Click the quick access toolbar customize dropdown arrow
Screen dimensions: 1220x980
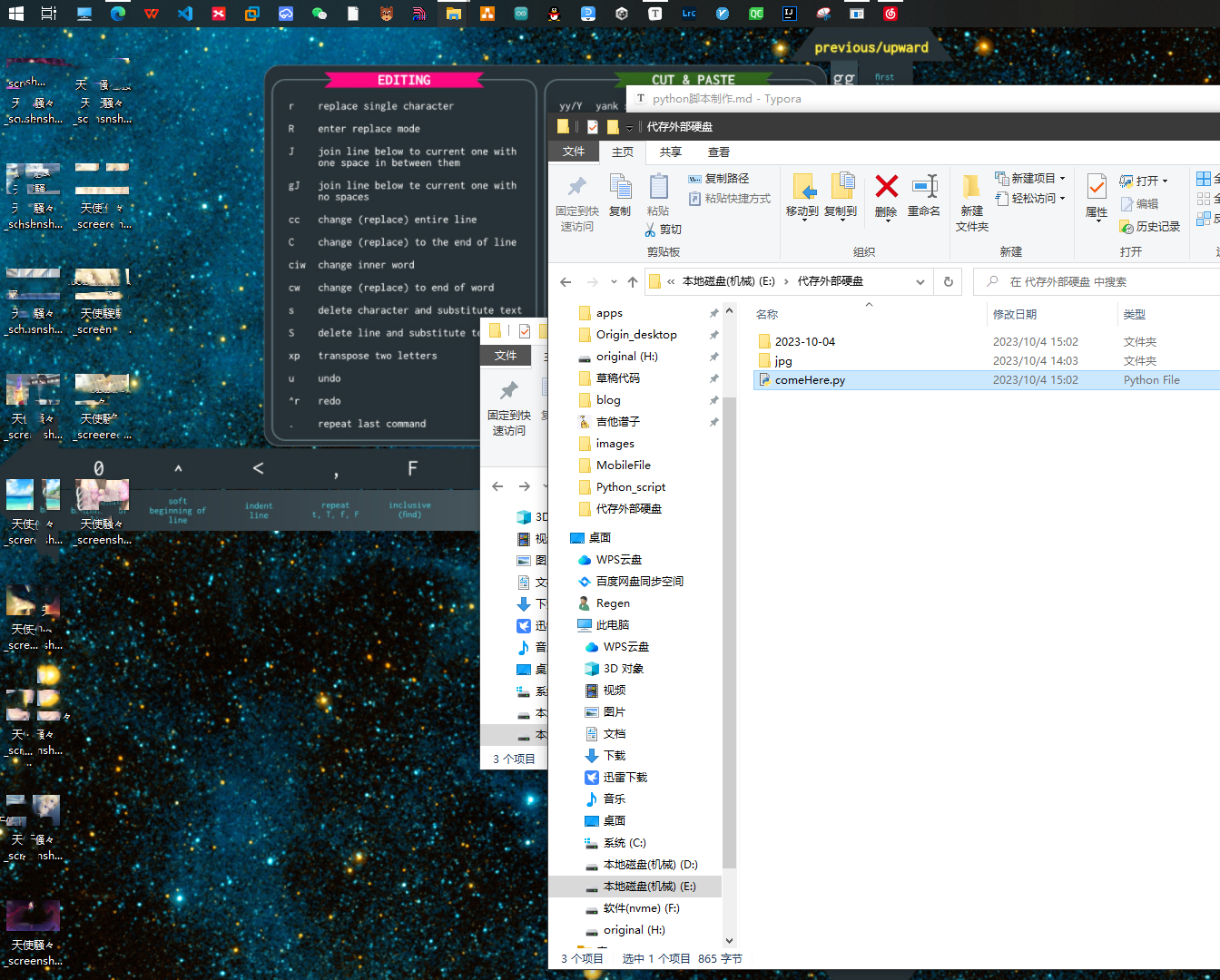628,127
